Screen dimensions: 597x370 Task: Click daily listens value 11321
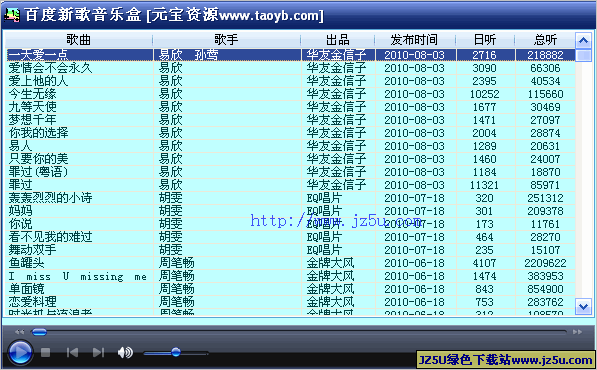484,185
